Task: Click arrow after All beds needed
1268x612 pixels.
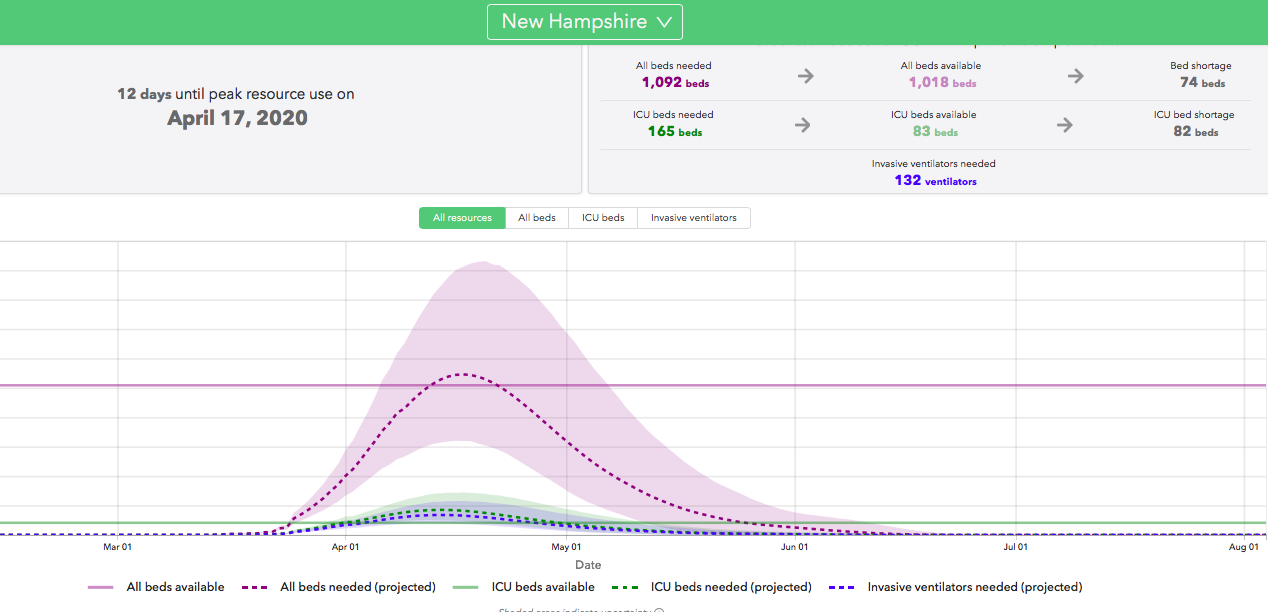Action: 805,76
